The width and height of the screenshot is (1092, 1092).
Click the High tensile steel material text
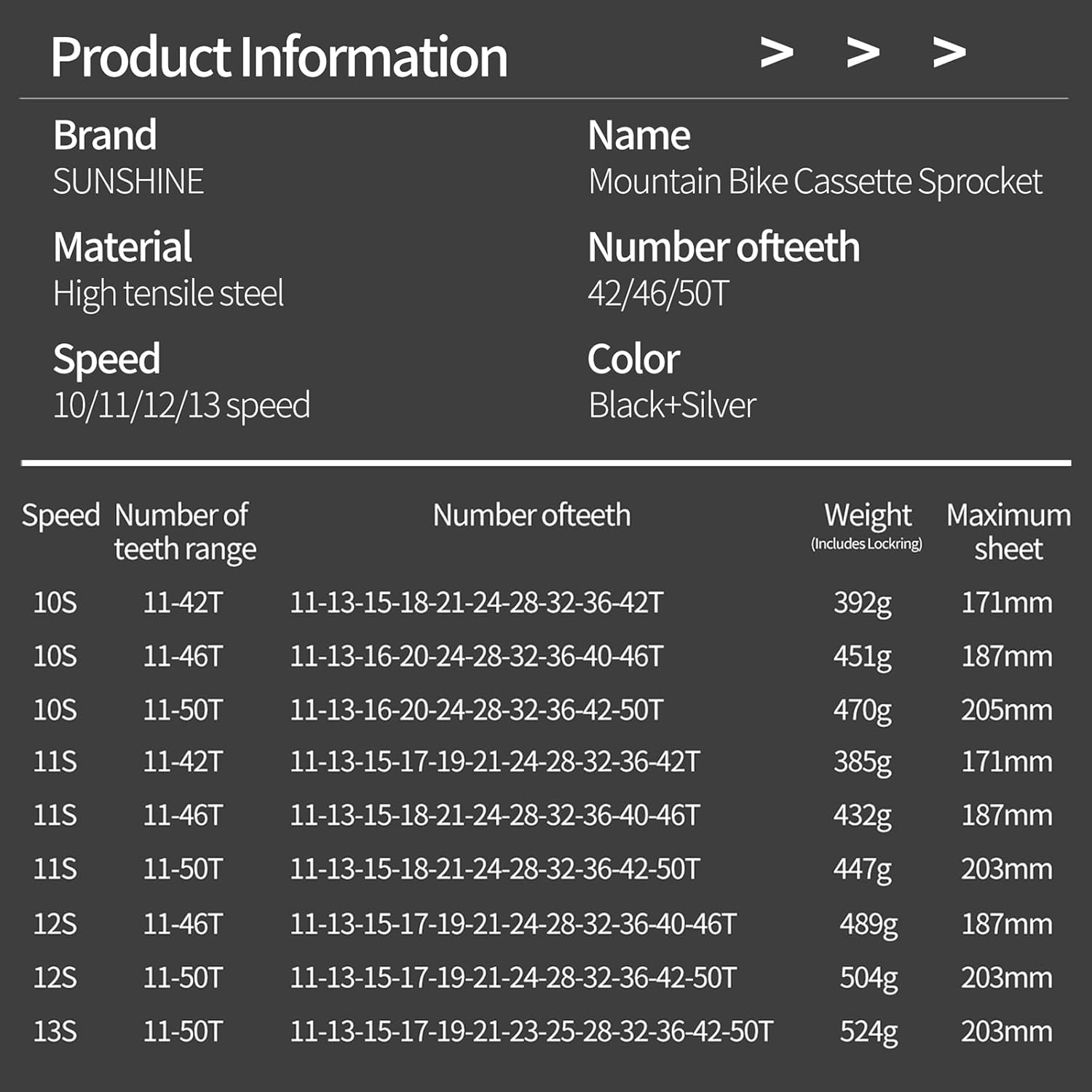(168, 294)
